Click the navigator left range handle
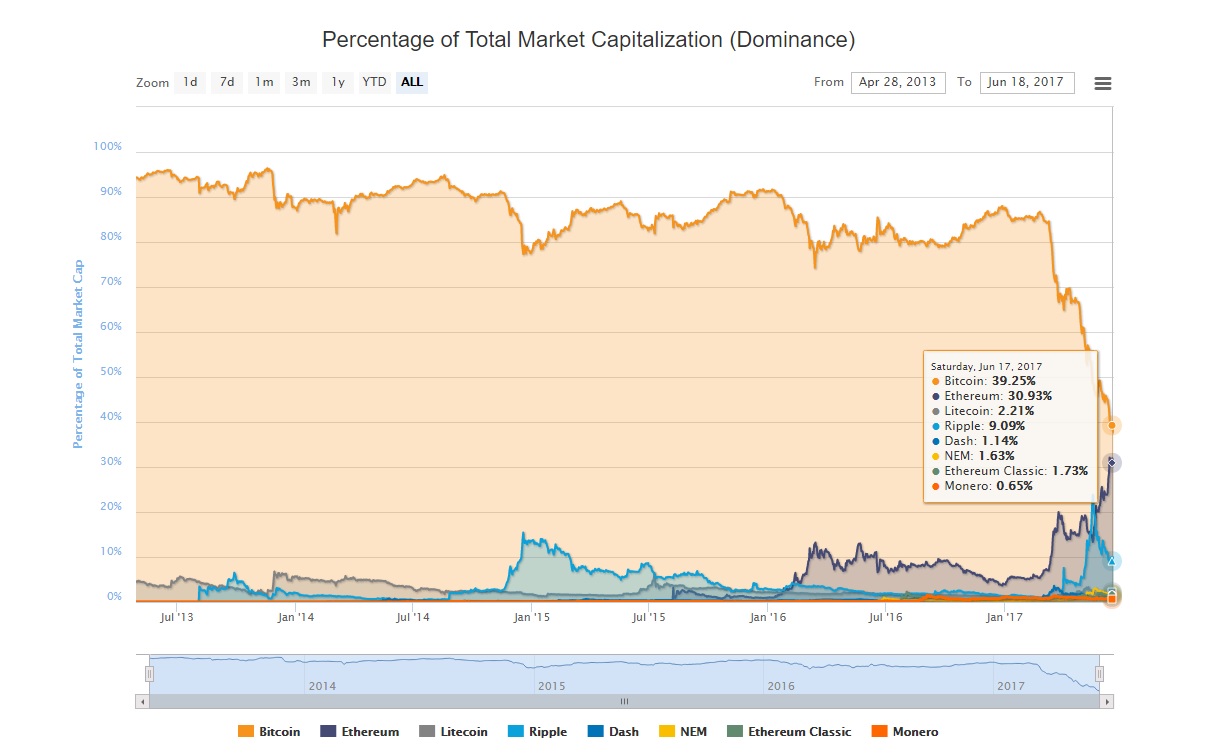The height and width of the screenshot is (755, 1205). [x=149, y=674]
